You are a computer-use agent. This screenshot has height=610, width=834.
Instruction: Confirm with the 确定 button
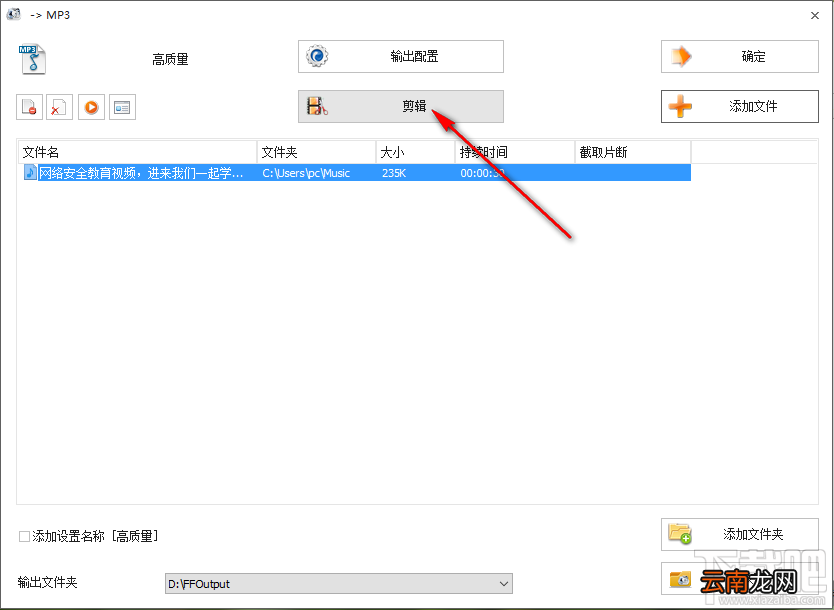coord(739,56)
